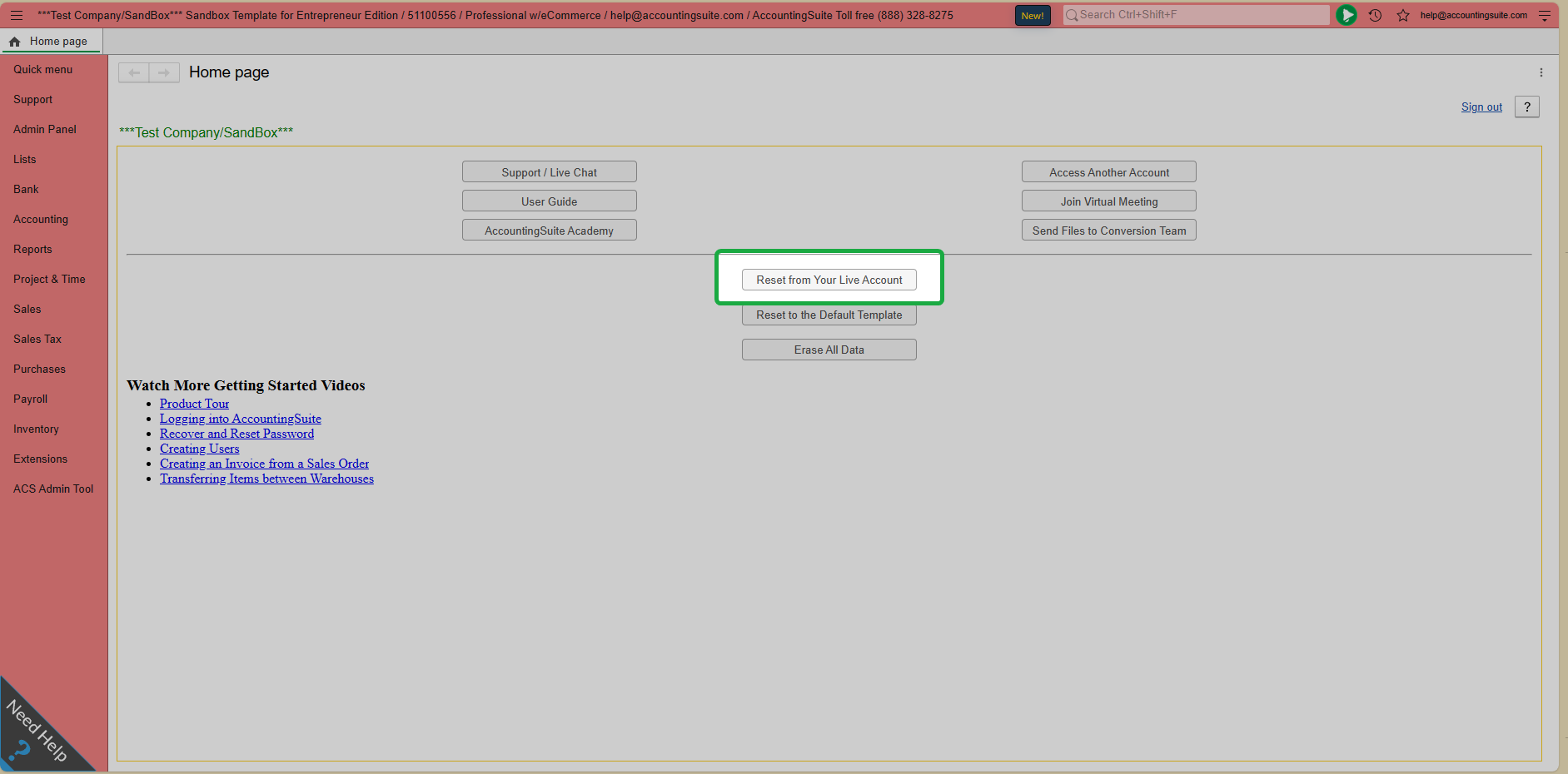This screenshot has height=774, width=1568.
Task: Go back with the left arrow
Action: point(134,72)
